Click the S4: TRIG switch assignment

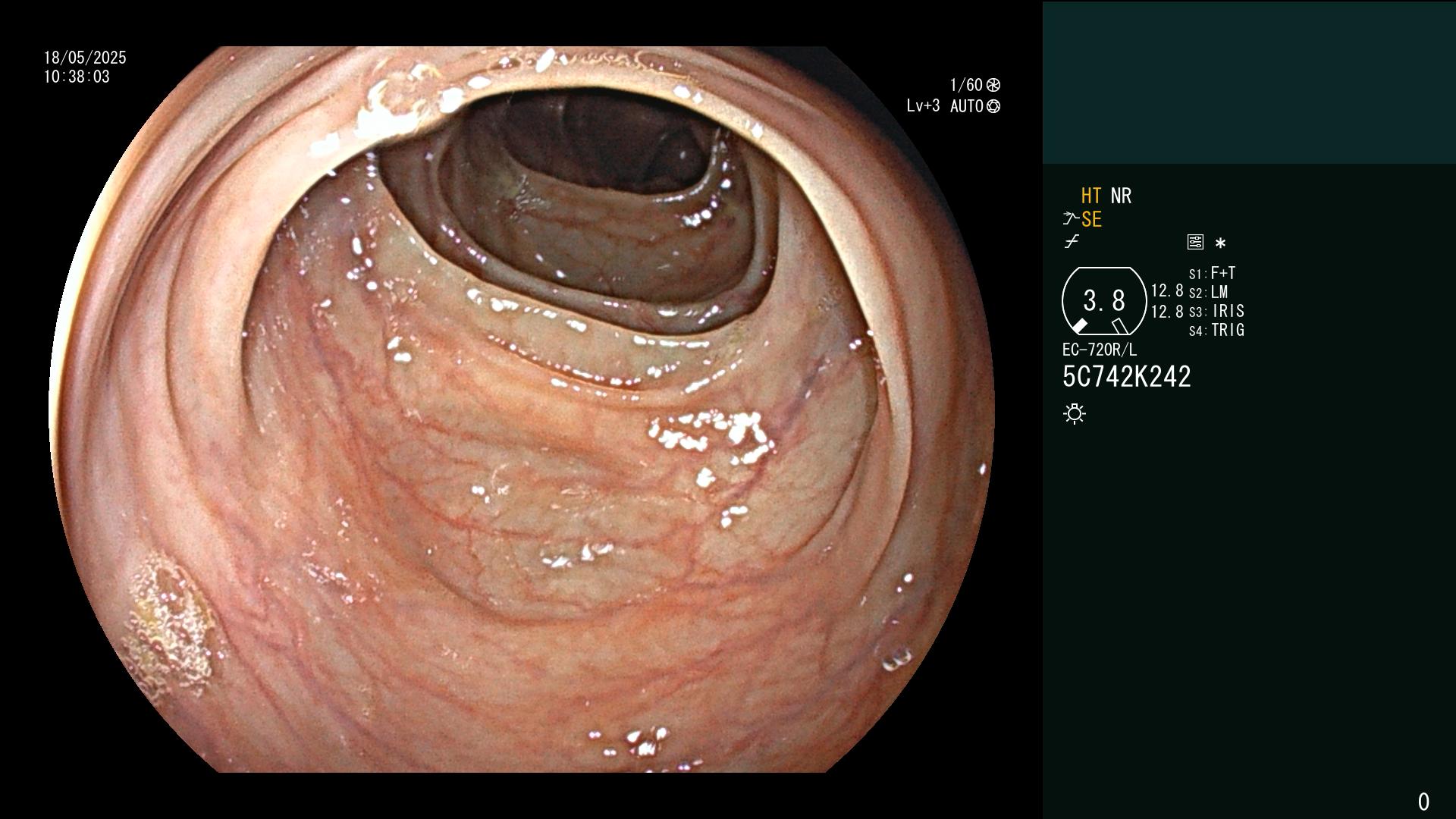1216,330
